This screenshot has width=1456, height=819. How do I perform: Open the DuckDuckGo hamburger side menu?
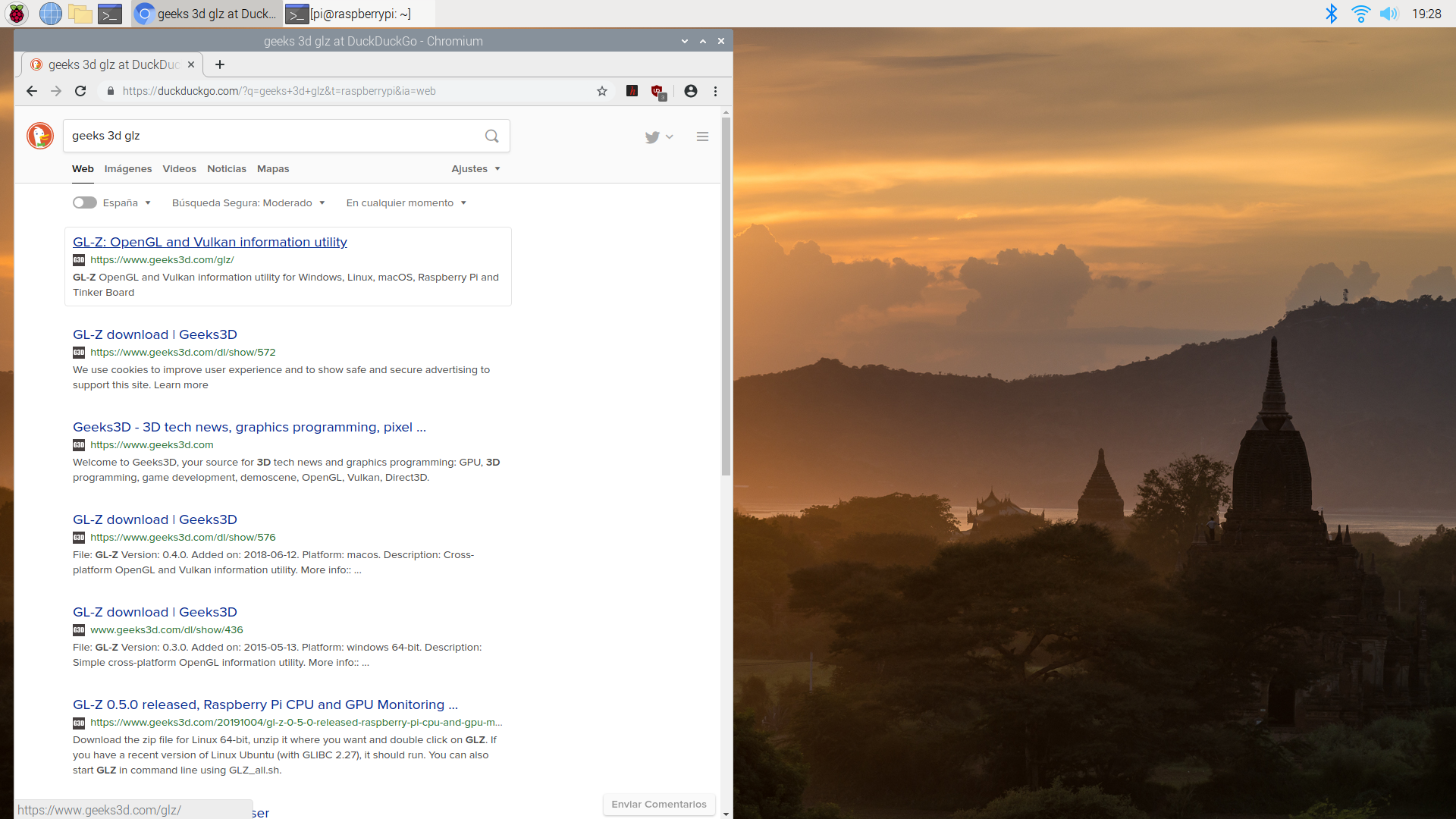pyautogui.click(x=702, y=136)
